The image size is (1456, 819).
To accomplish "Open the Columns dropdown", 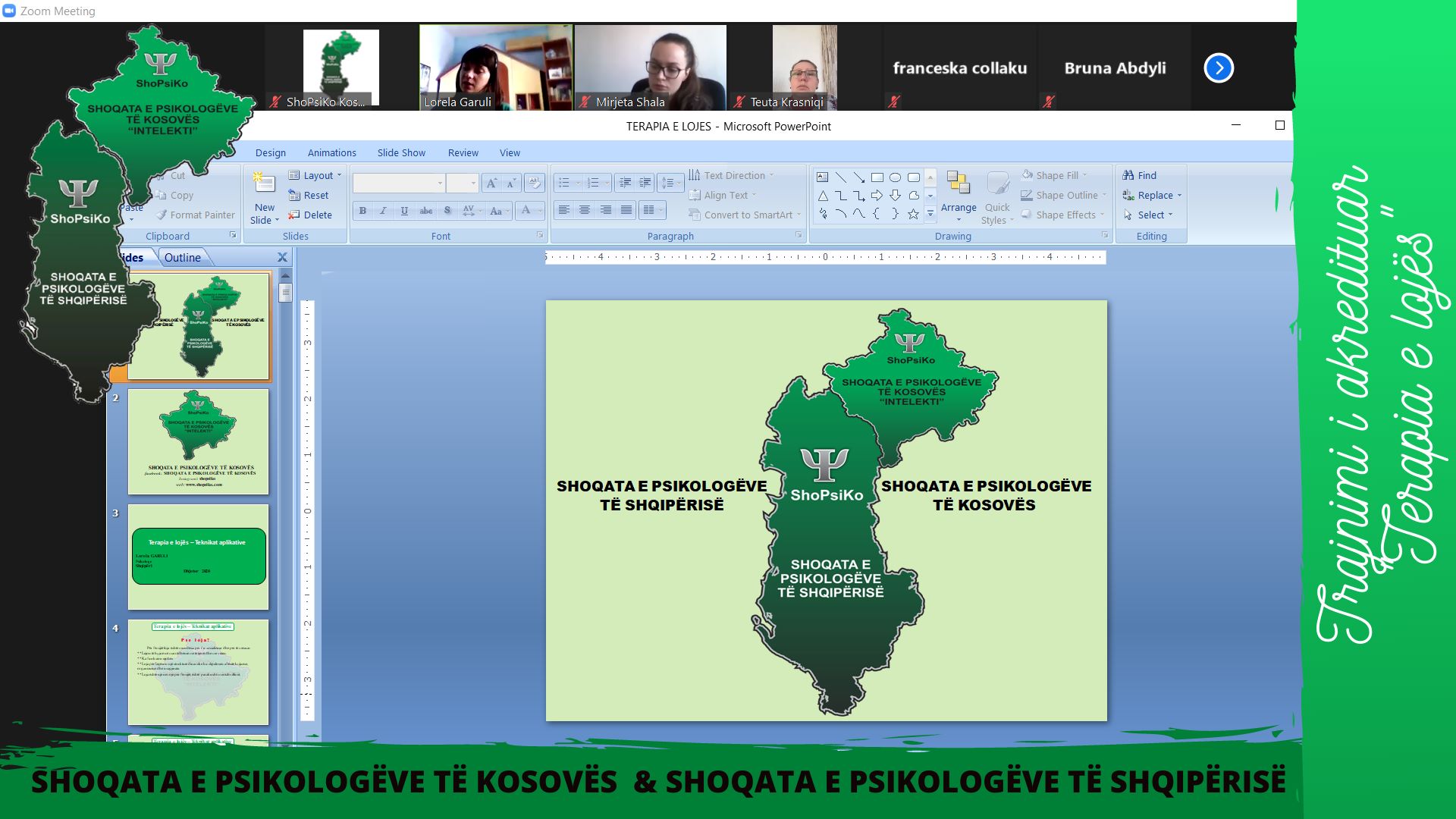I will coord(652,210).
